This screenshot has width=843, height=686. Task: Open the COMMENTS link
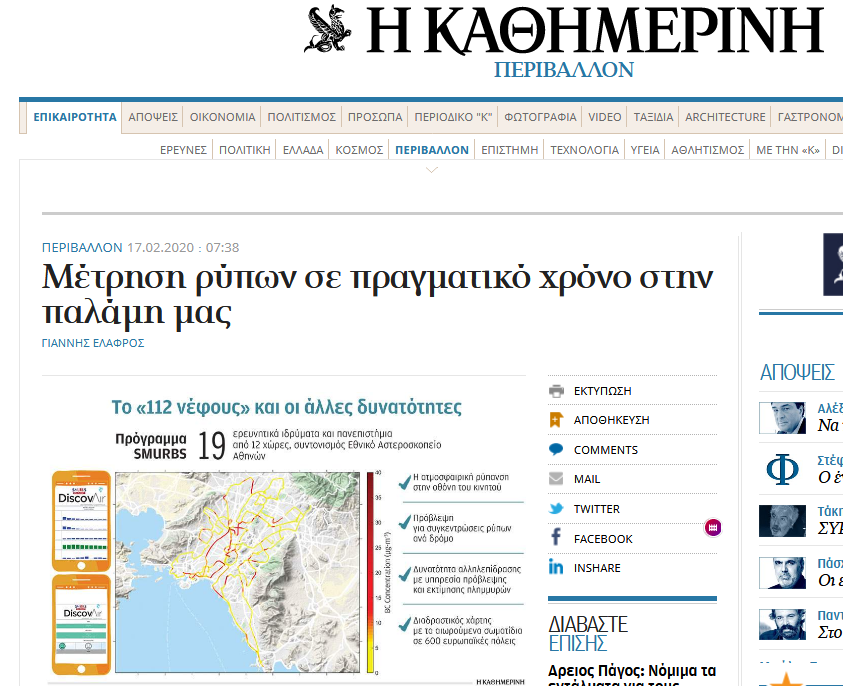pyautogui.click(x=605, y=450)
